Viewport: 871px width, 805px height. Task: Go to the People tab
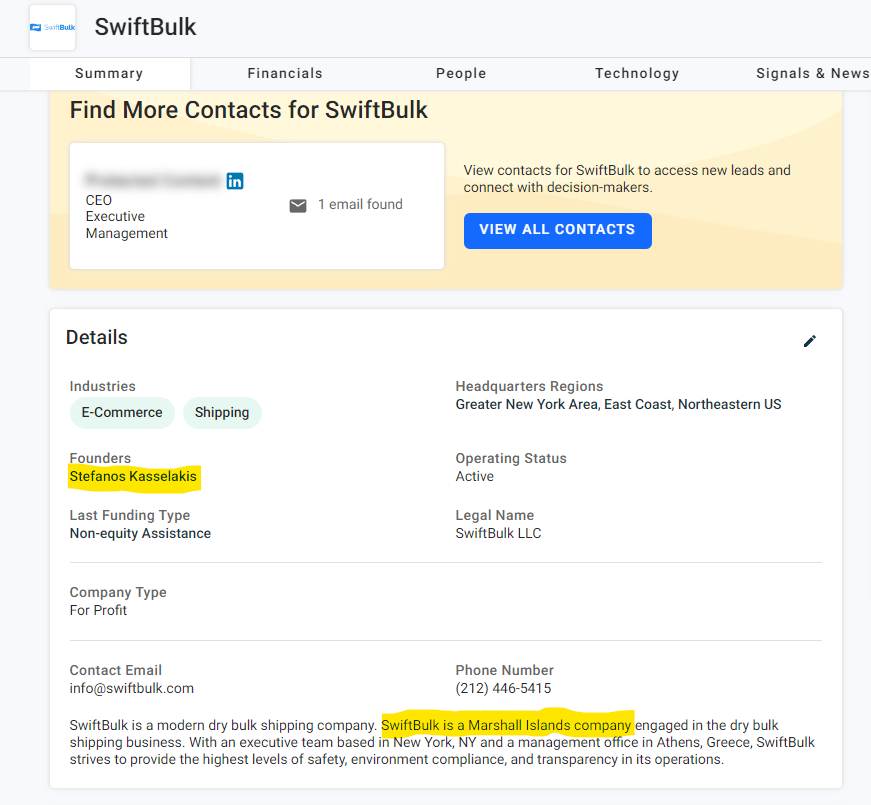click(461, 73)
